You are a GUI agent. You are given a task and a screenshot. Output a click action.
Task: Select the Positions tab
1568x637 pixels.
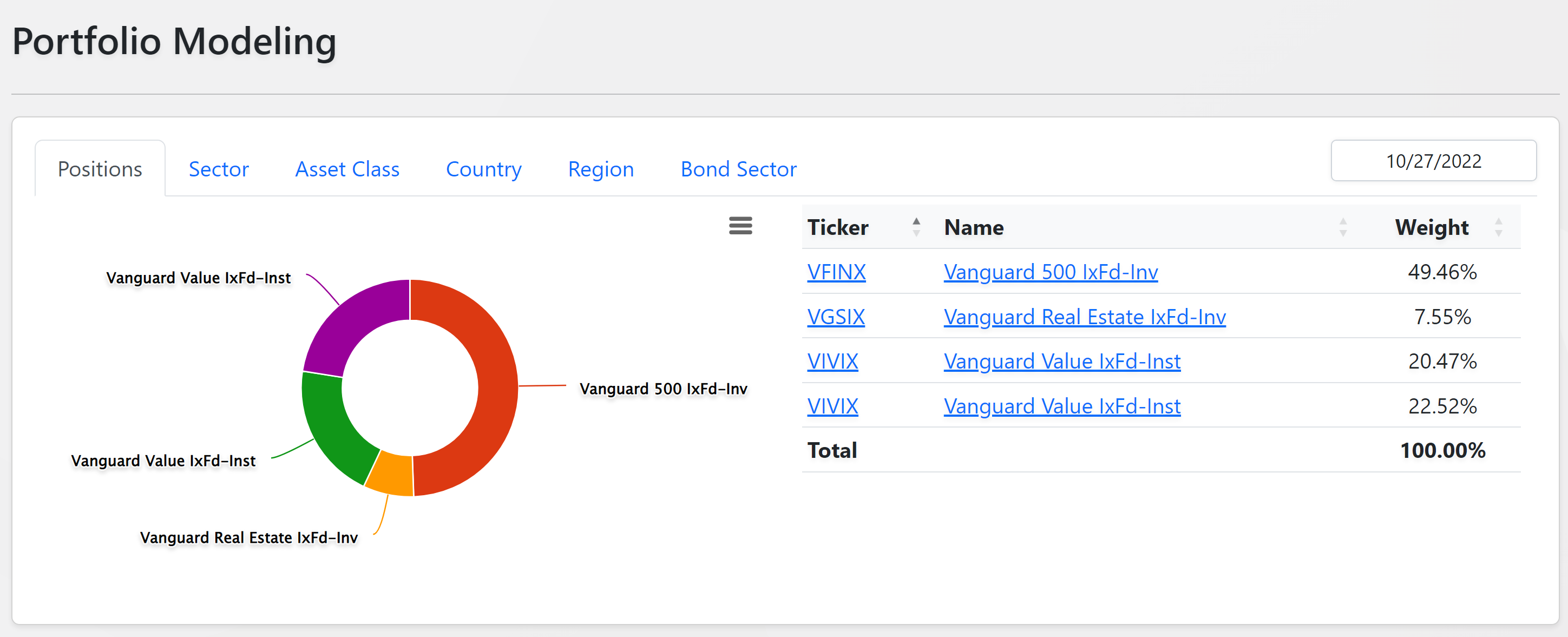100,168
